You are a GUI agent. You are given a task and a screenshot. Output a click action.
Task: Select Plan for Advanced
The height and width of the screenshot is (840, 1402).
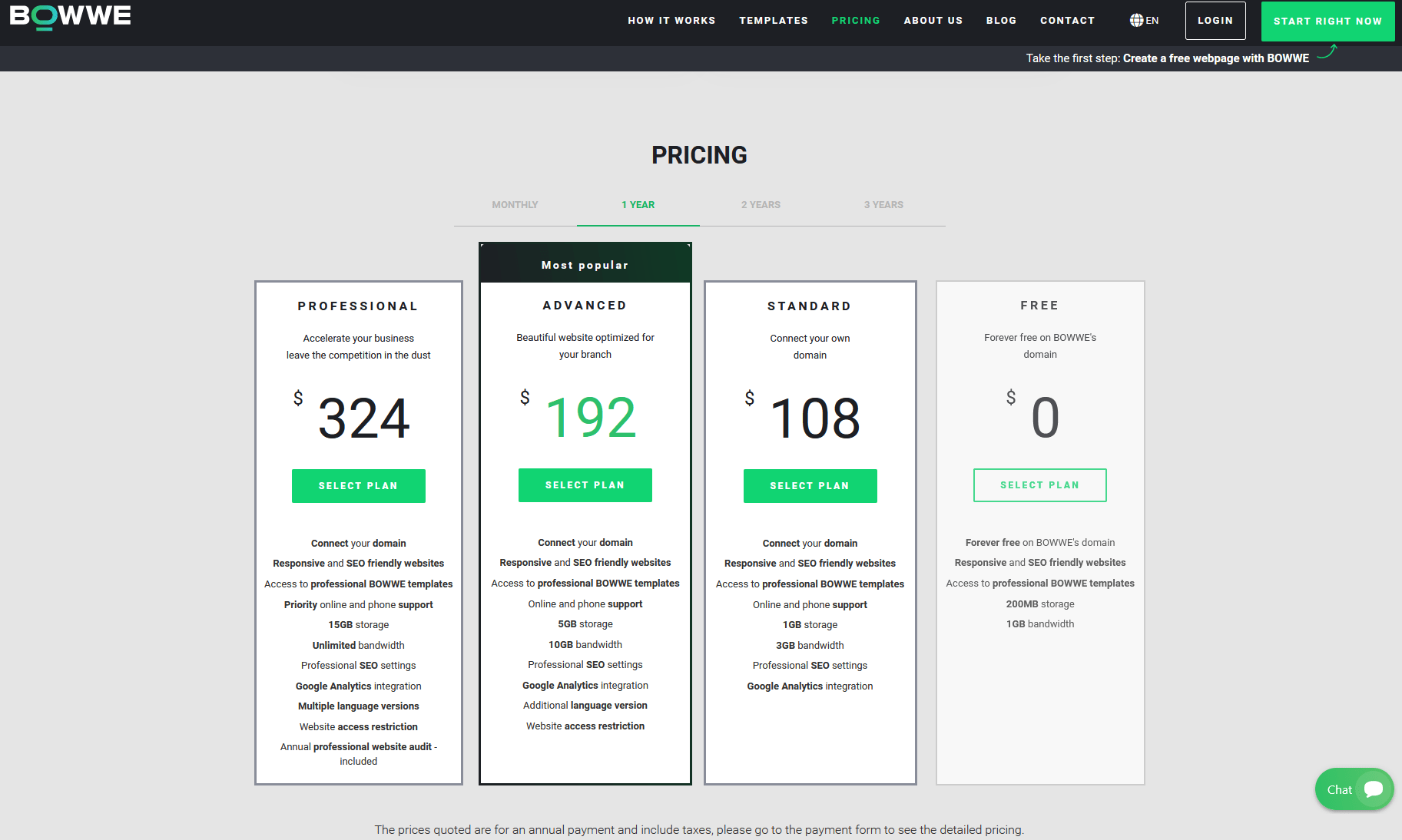pos(585,485)
